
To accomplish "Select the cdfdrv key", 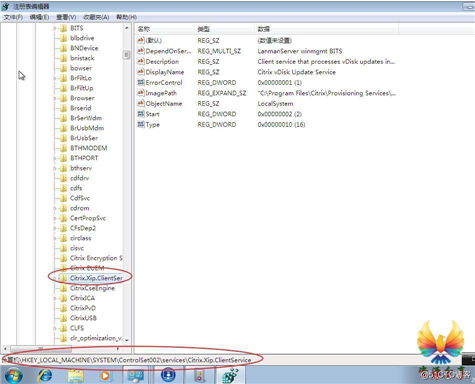I will click(80, 178).
